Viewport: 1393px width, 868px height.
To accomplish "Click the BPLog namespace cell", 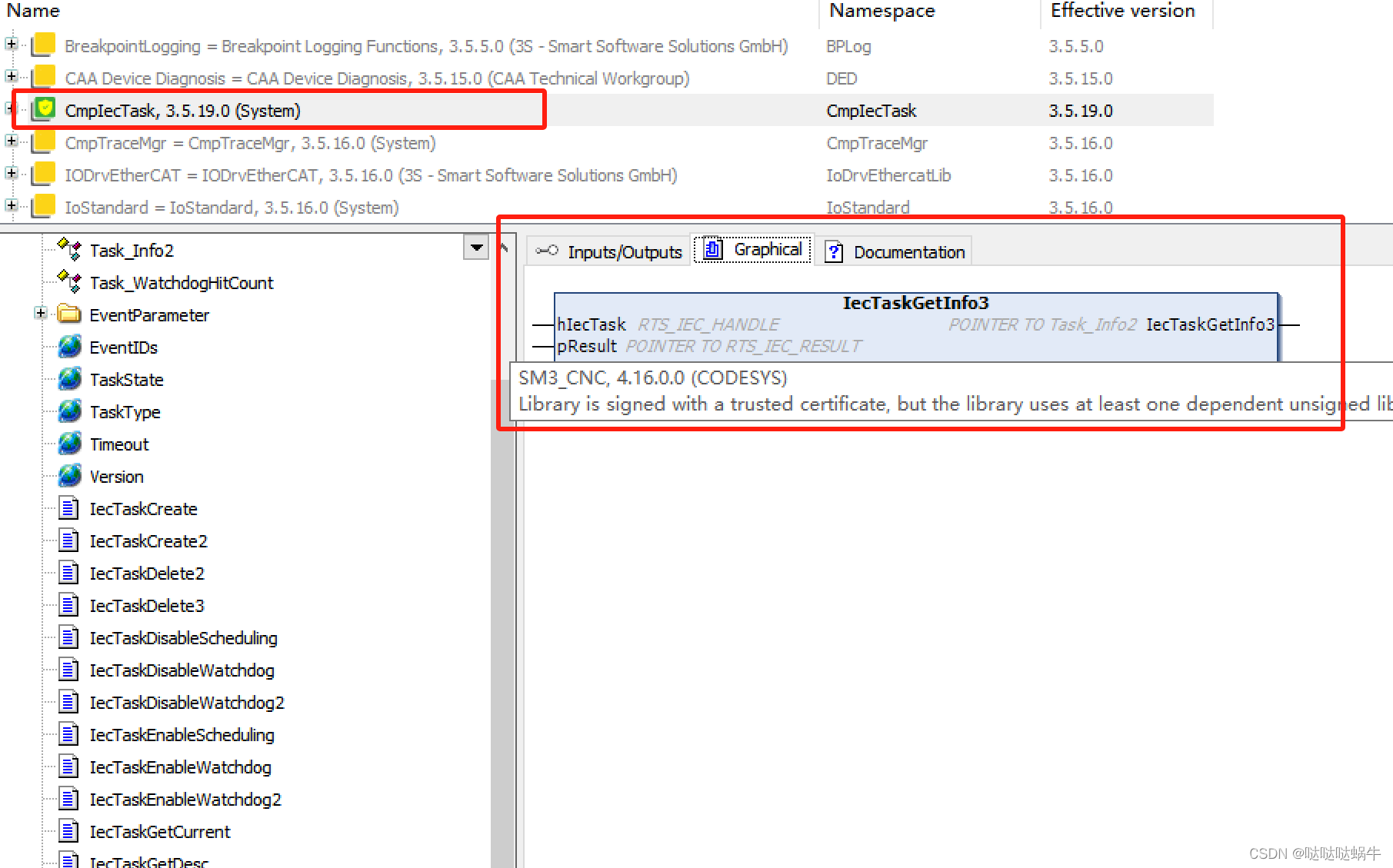I will point(848,46).
